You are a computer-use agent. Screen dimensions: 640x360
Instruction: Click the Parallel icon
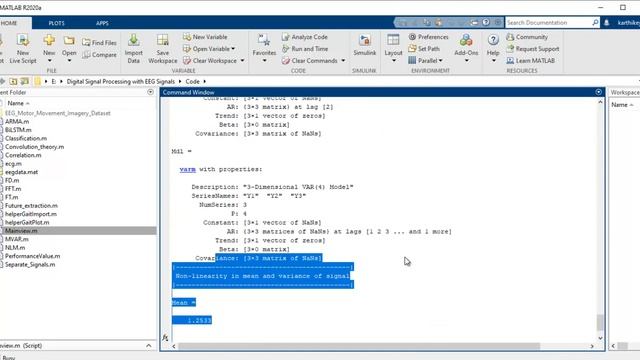(412, 60)
